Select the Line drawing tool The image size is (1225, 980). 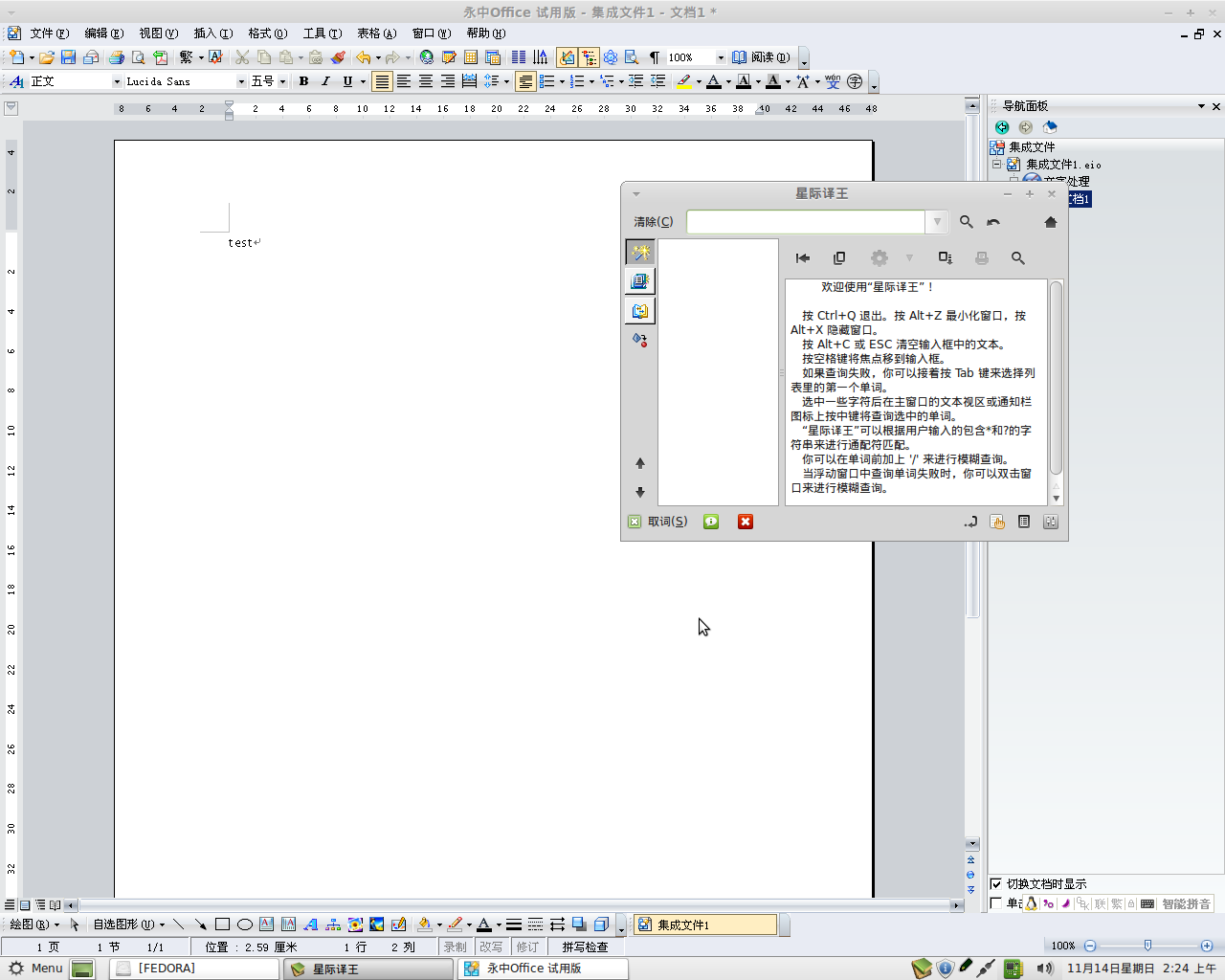(178, 924)
